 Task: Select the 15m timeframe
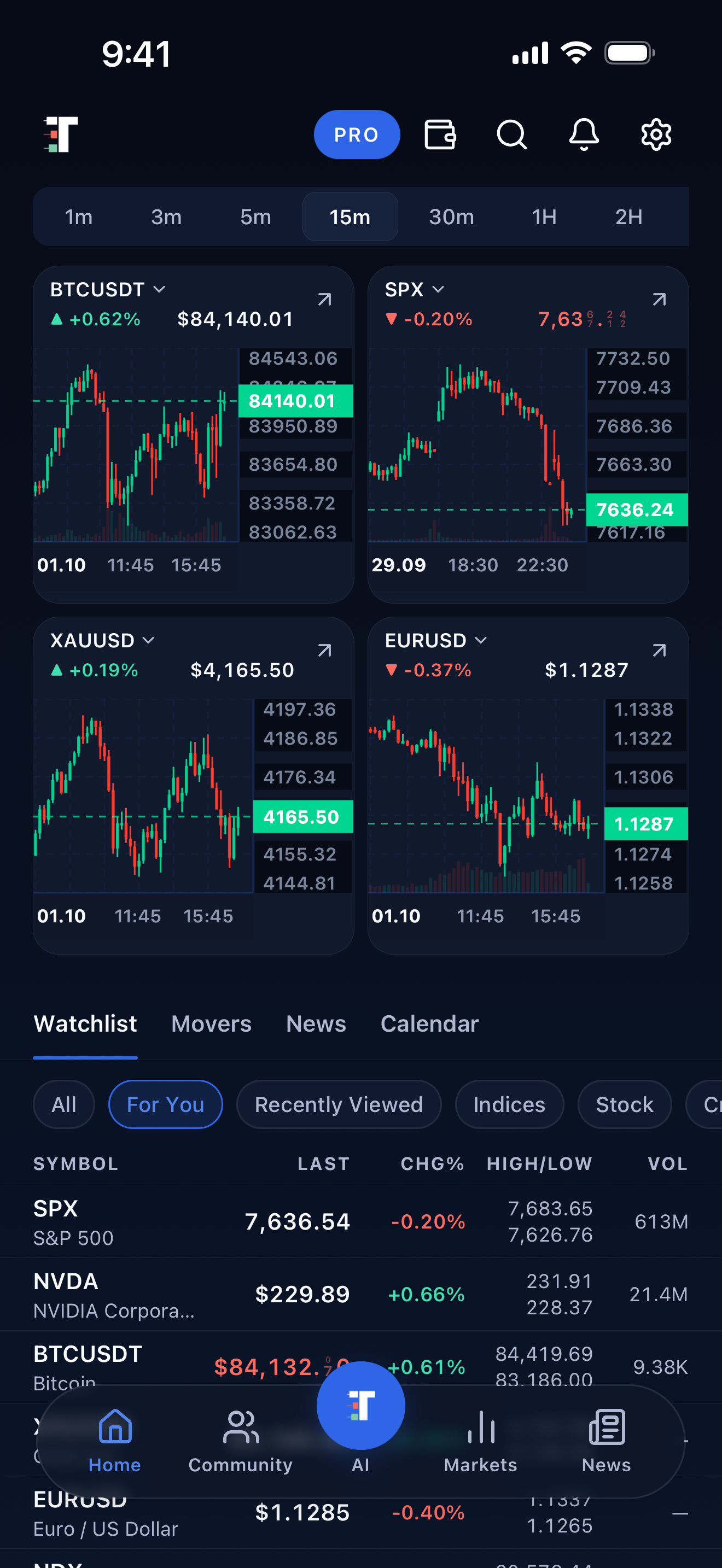click(x=350, y=217)
